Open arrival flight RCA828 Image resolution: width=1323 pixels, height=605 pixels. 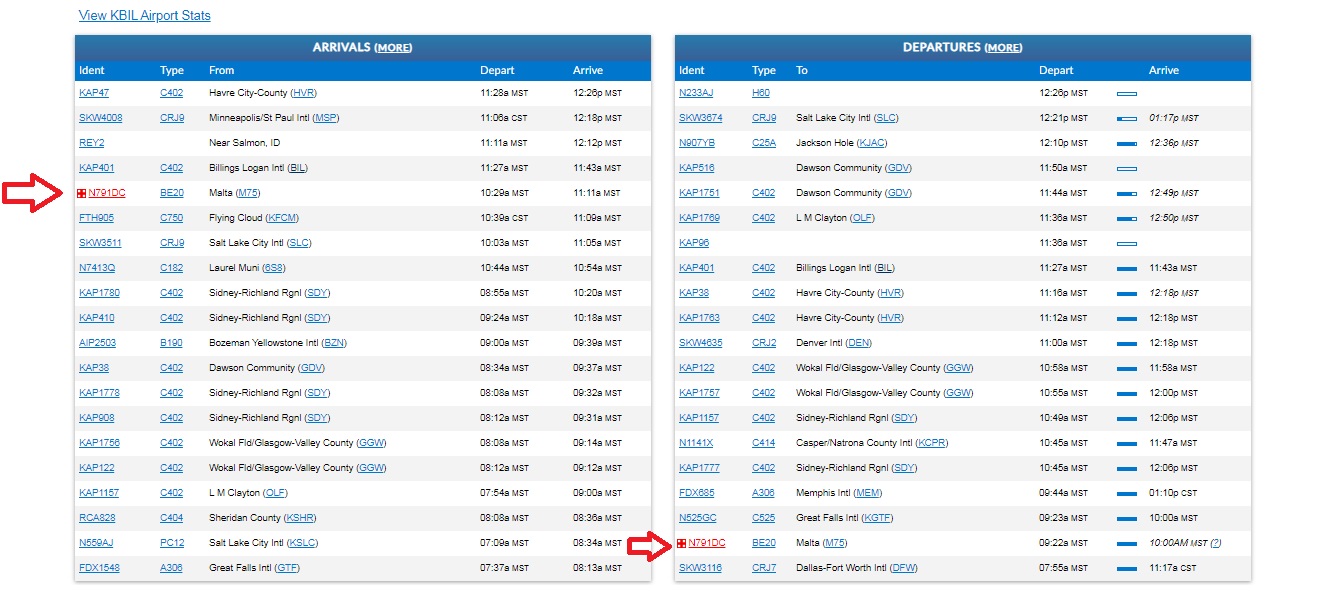97,518
